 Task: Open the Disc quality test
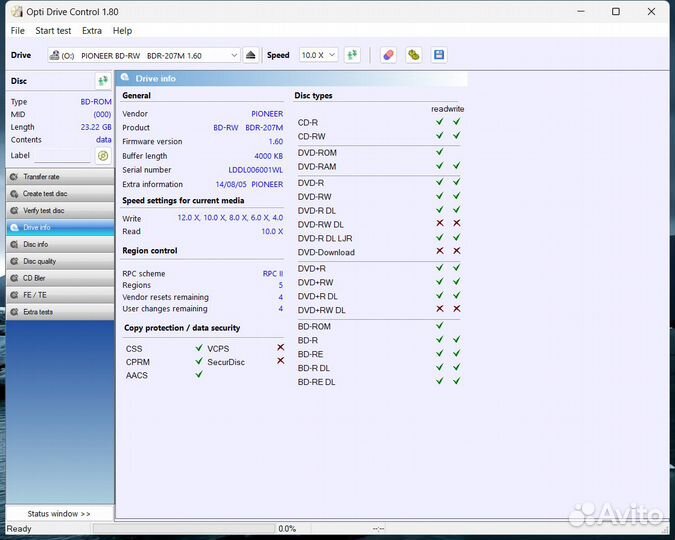click(58, 261)
